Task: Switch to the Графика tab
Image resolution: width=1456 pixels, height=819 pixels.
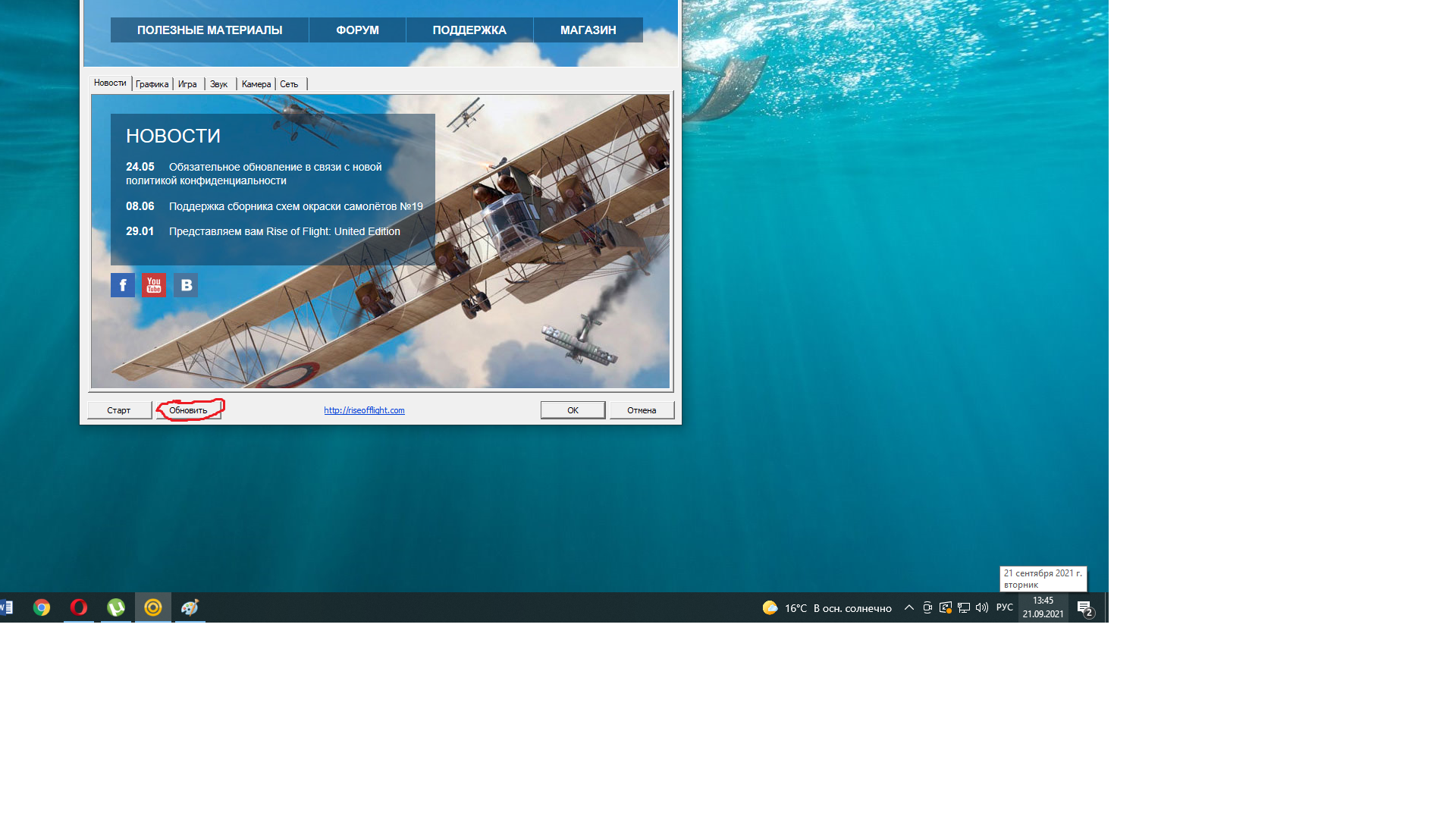Action: (152, 84)
